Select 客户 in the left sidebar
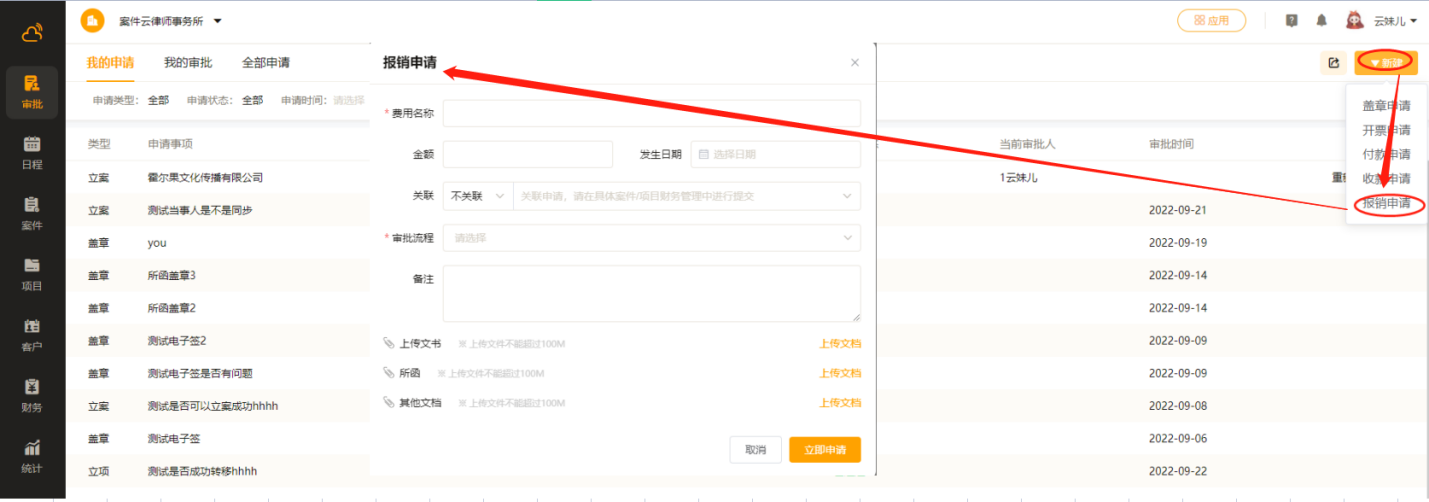Image resolution: width=1429 pixels, height=502 pixels. pyautogui.click(x=32, y=335)
